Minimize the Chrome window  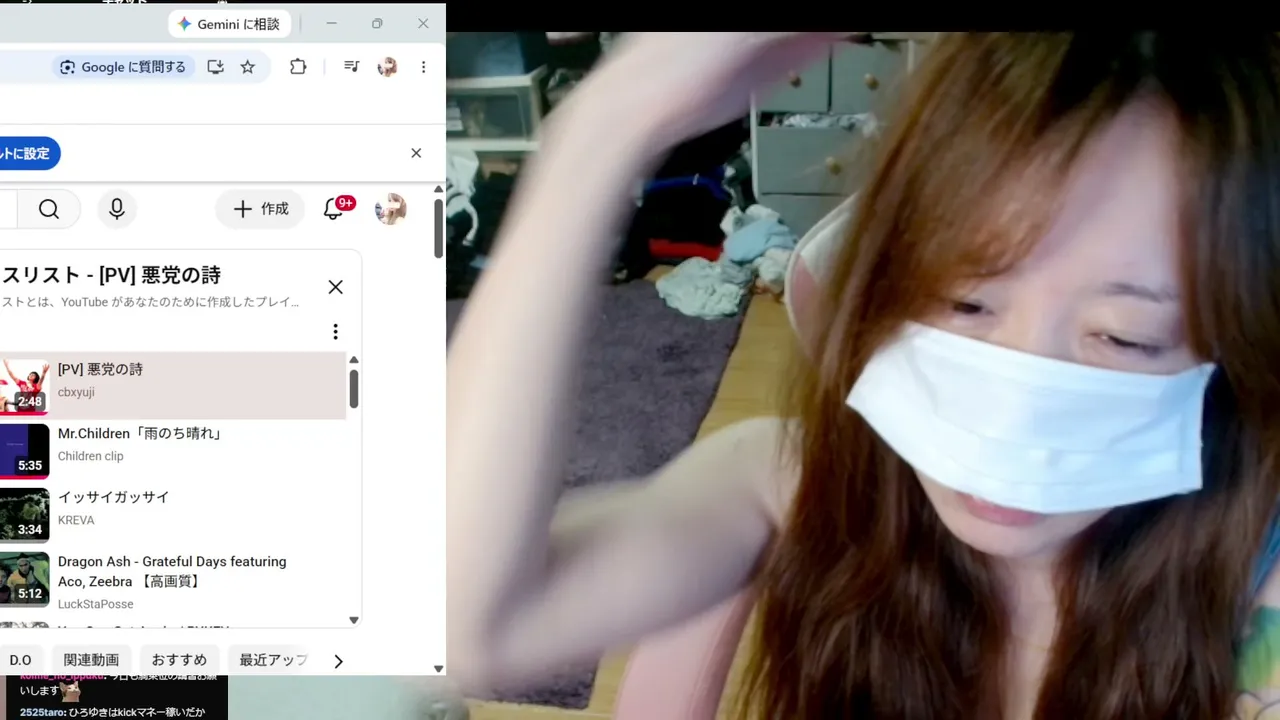(x=332, y=24)
